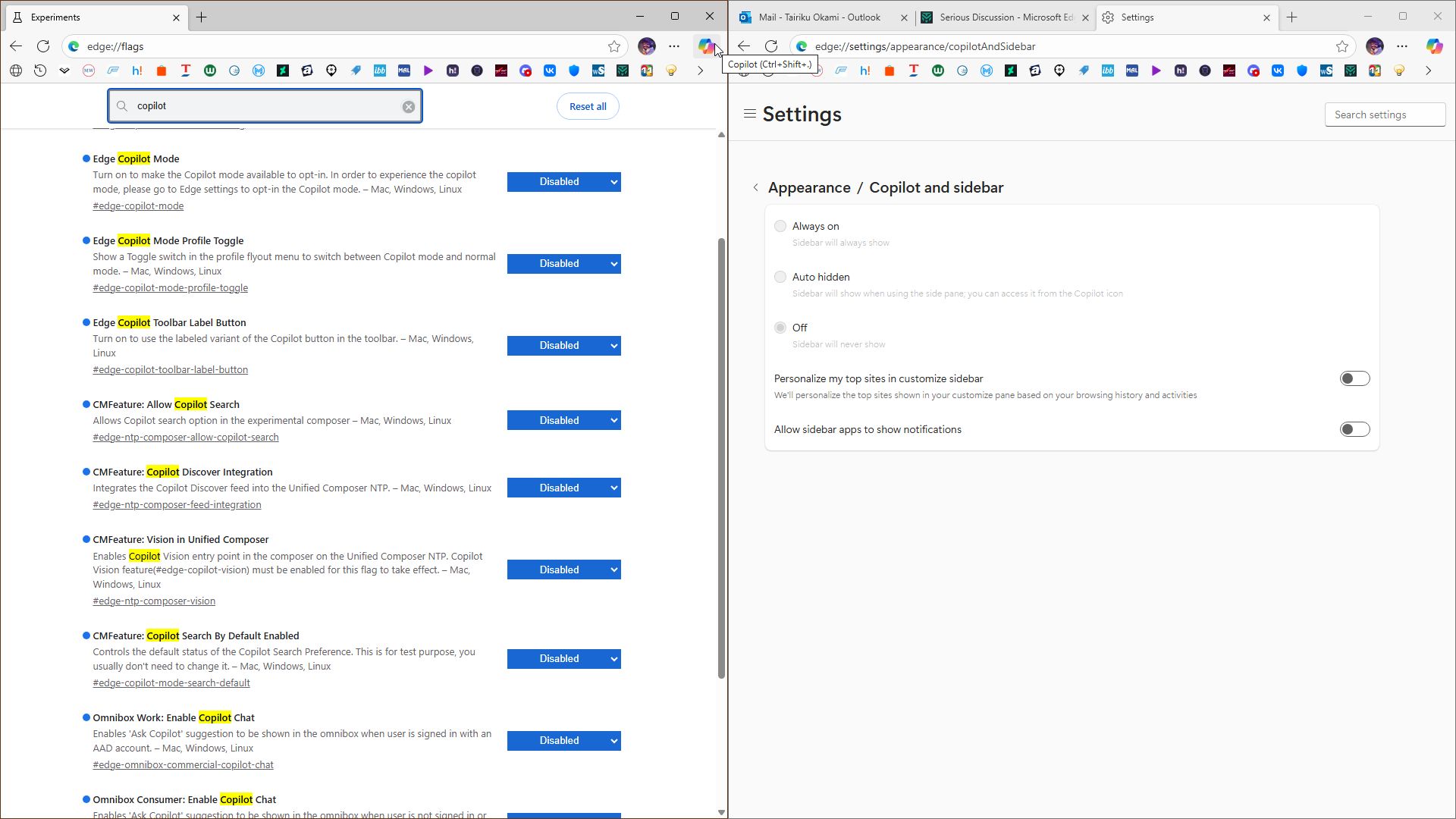Open the #edge-copilot-mode-search-default link
The width and height of the screenshot is (1456, 819).
(x=171, y=683)
